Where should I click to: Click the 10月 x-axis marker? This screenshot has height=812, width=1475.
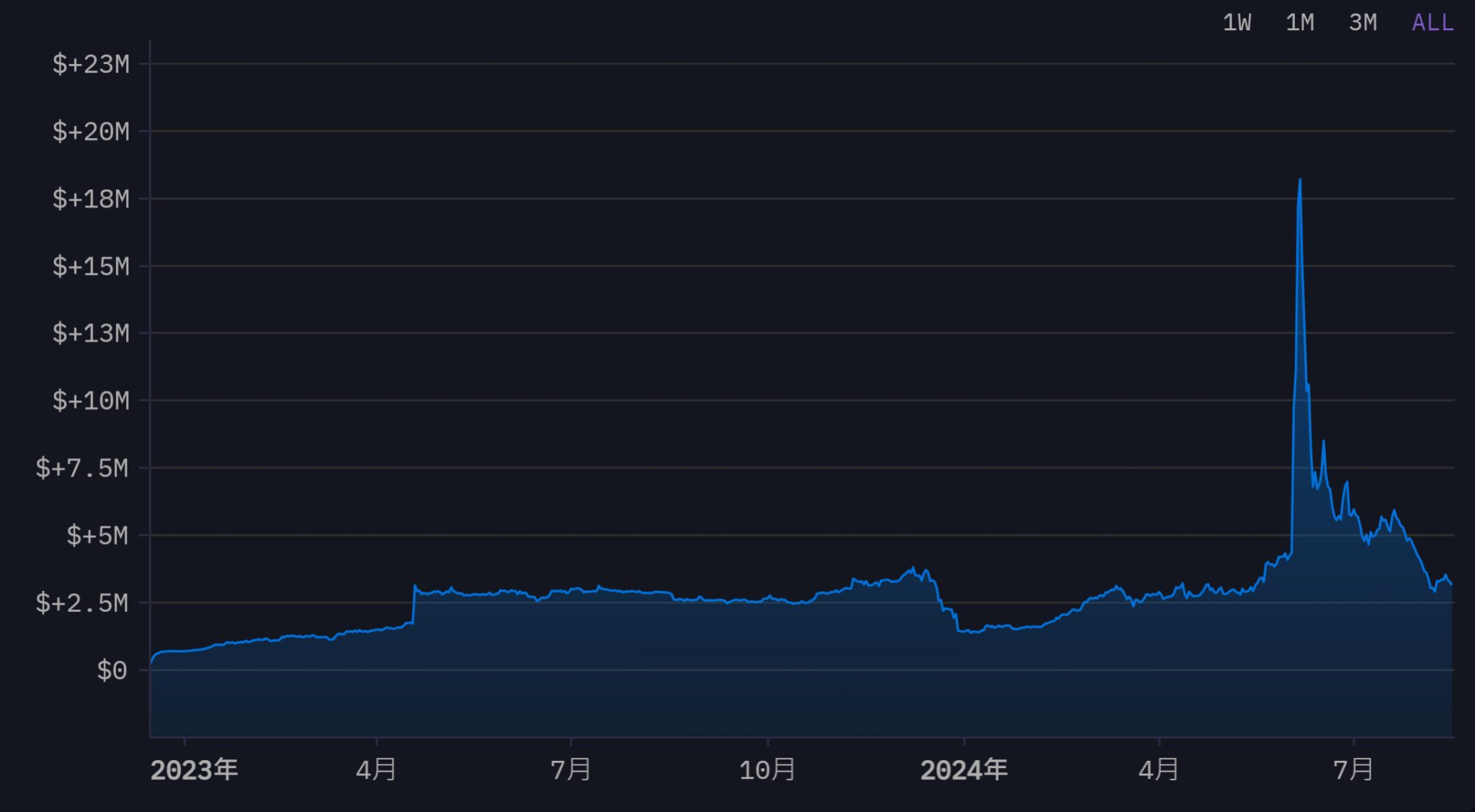tap(767, 770)
